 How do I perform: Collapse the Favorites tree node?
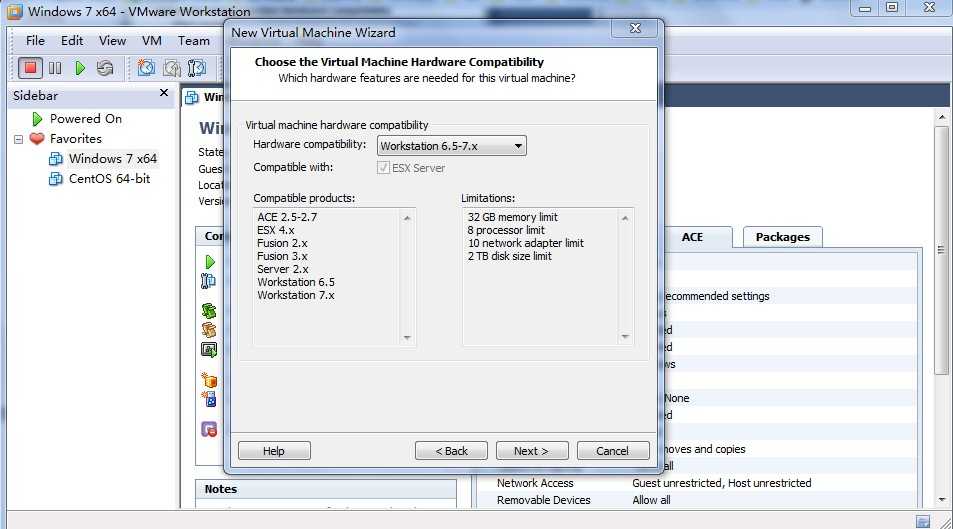18,139
